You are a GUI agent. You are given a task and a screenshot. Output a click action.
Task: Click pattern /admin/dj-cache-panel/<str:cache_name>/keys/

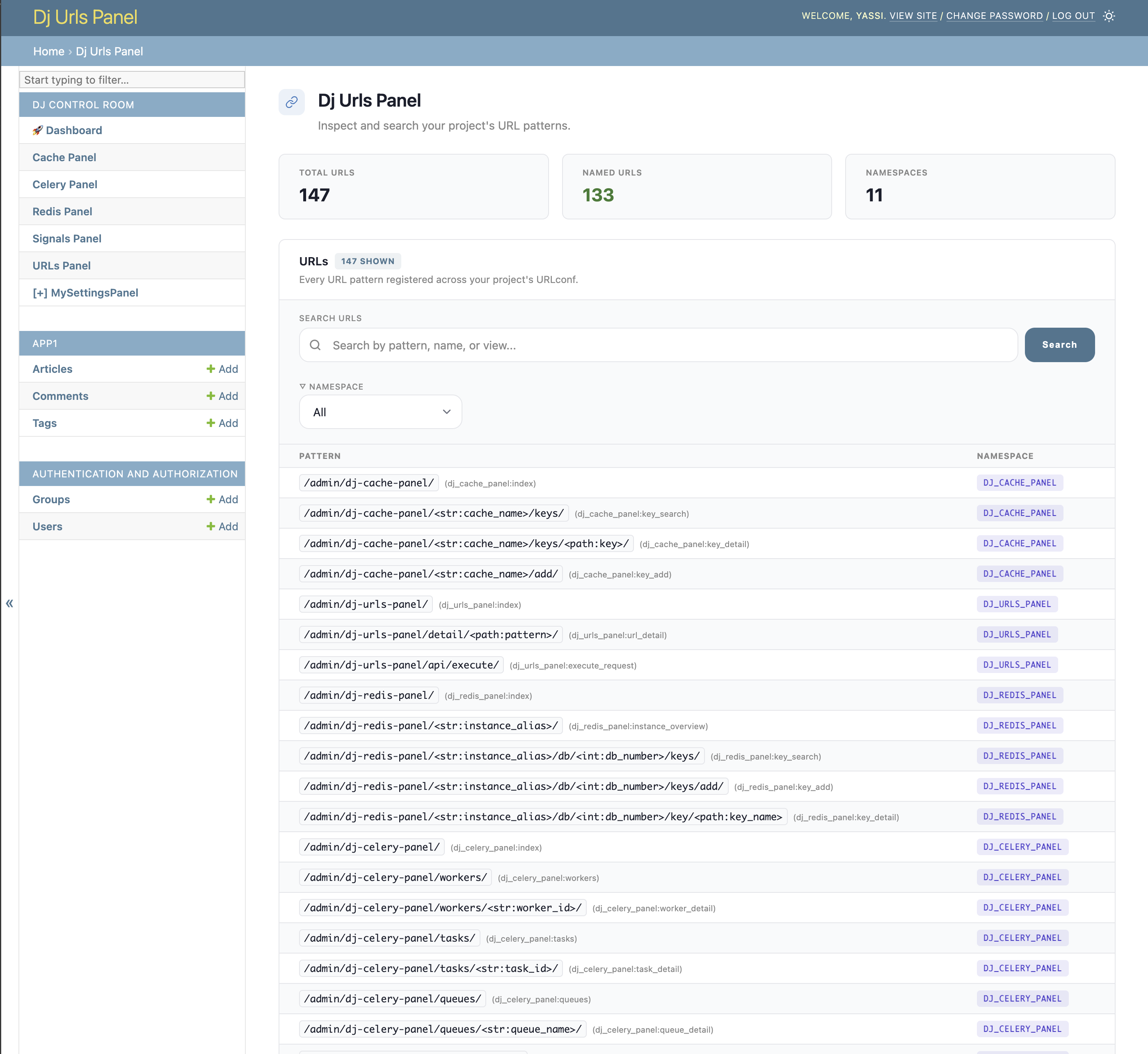tap(434, 513)
